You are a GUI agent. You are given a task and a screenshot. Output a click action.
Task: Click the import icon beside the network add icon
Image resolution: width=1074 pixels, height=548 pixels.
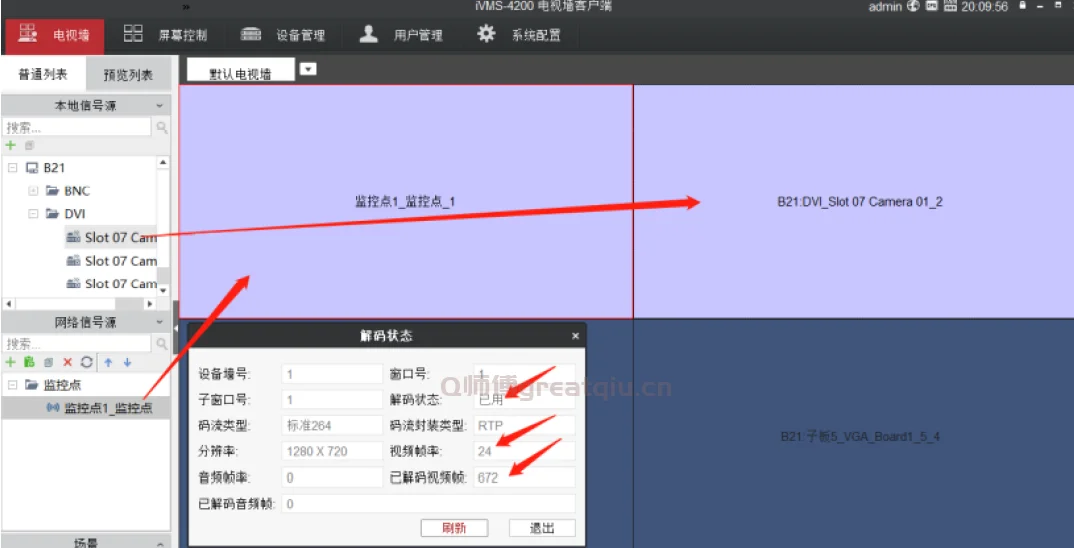(x=29, y=362)
